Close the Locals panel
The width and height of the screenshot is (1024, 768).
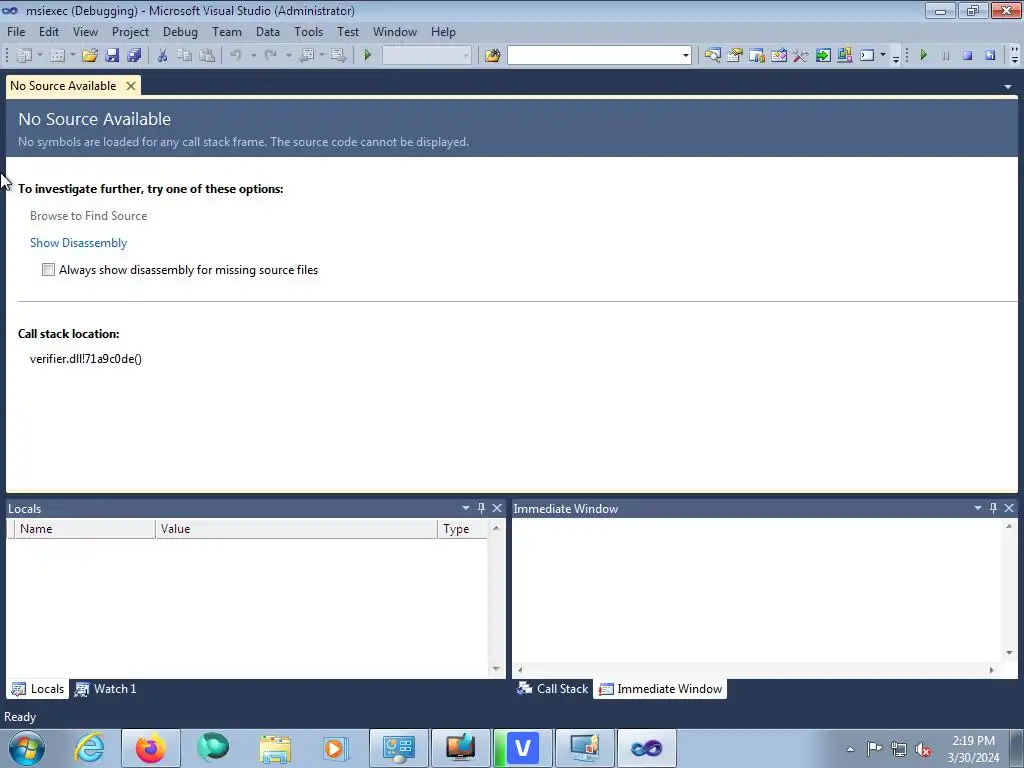[497, 508]
